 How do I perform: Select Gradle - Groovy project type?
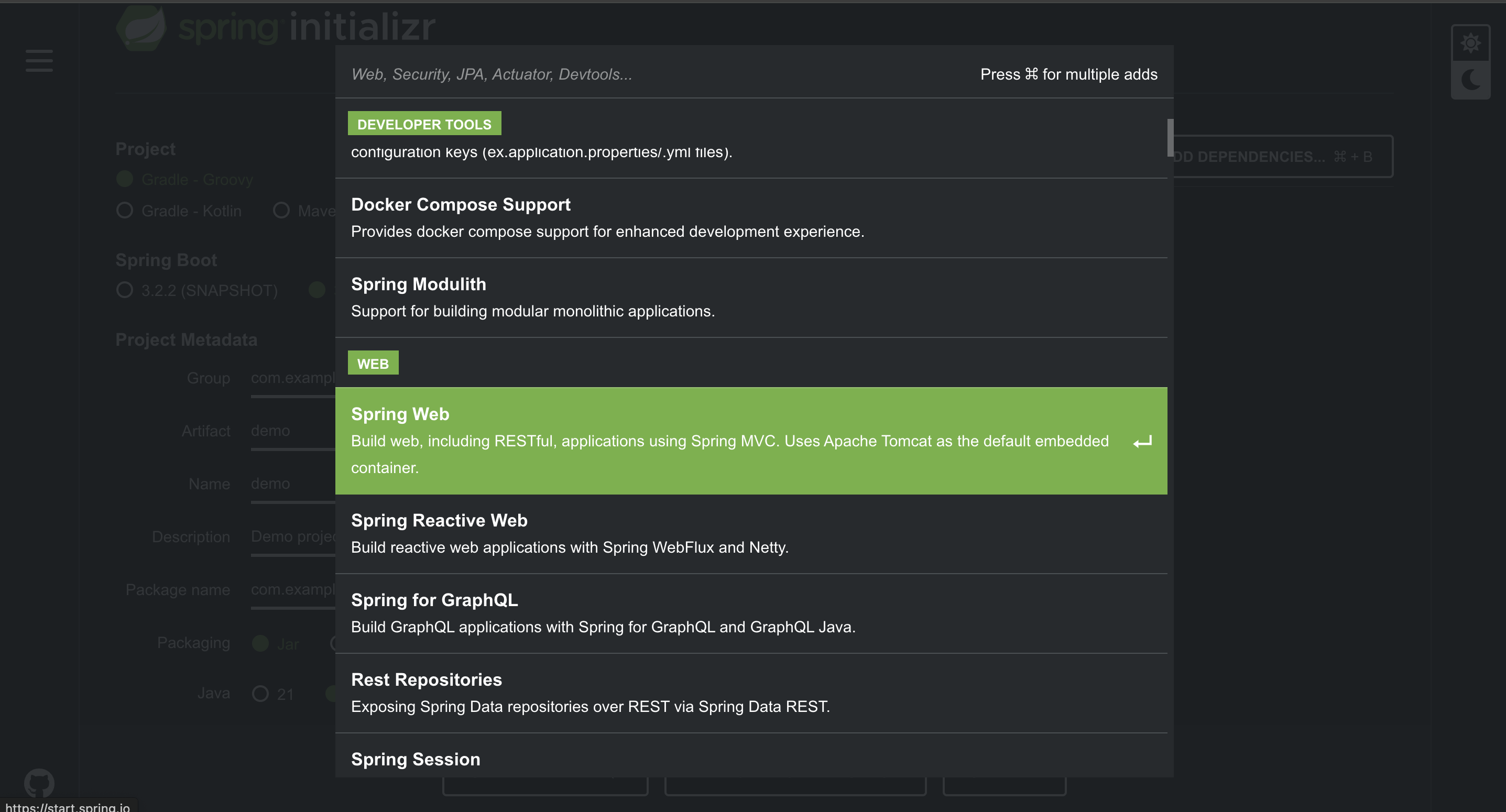click(125, 179)
